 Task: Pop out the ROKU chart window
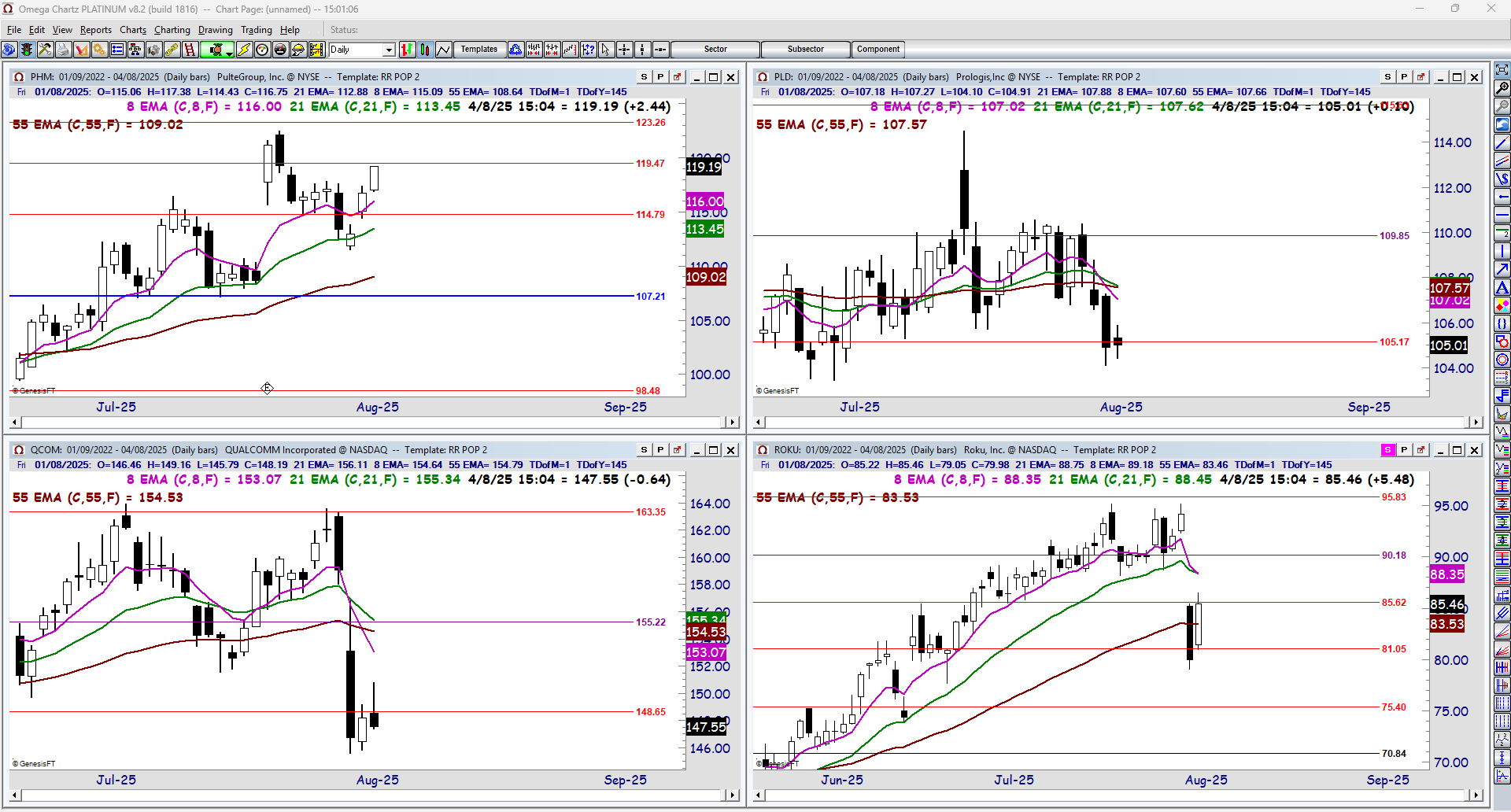1420,450
